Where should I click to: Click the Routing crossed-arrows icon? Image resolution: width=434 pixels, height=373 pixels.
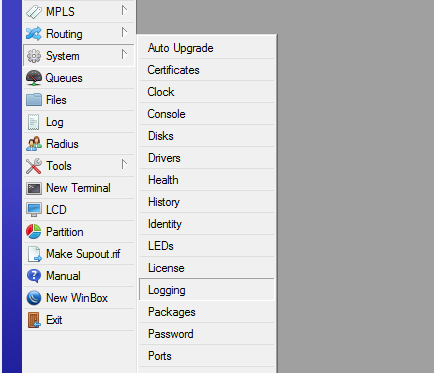point(34,34)
